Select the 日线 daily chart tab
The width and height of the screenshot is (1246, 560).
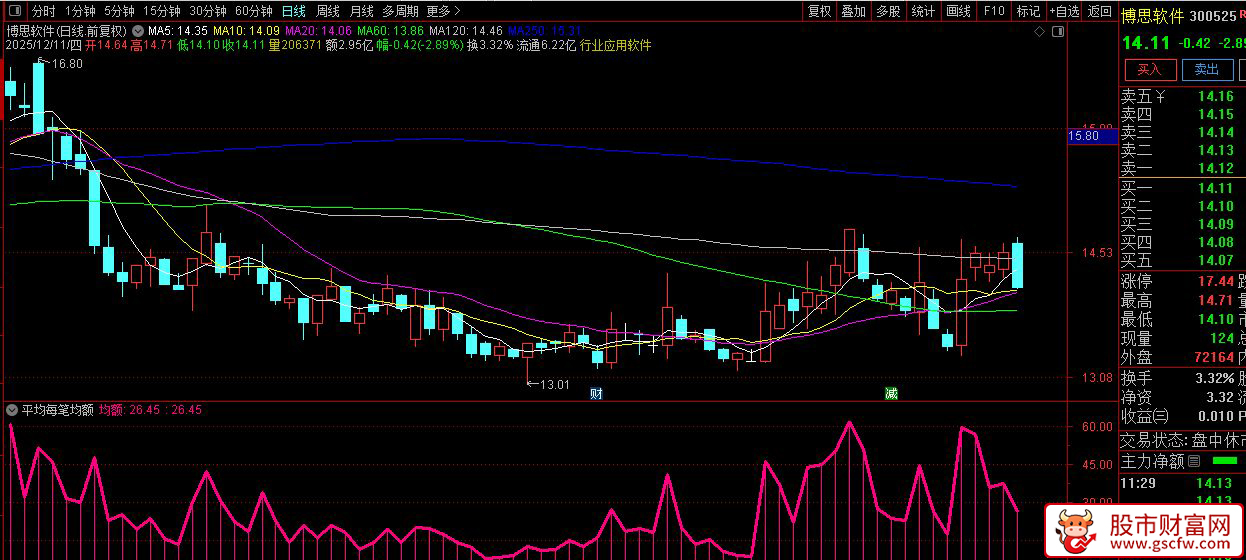point(294,12)
